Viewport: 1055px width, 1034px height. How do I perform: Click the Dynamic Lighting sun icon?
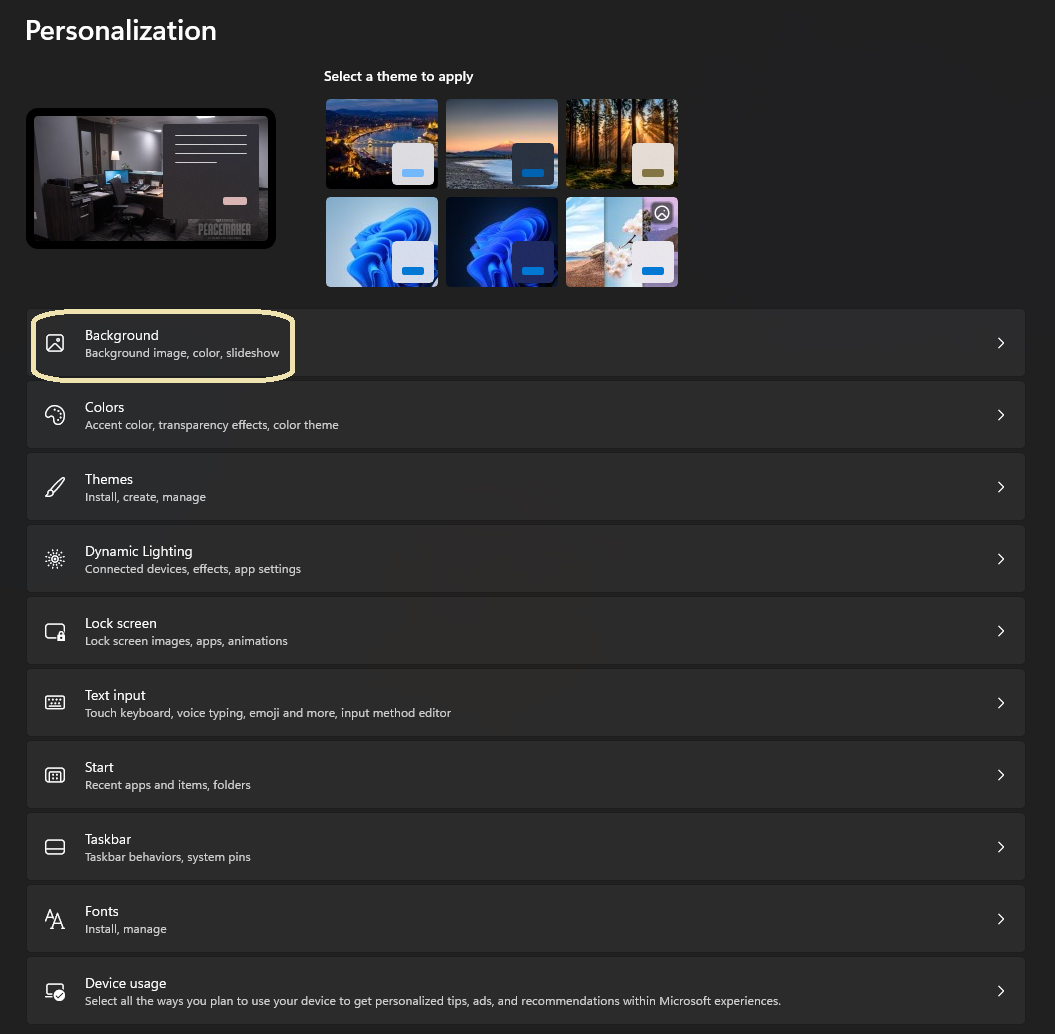click(x=55, y=558)
